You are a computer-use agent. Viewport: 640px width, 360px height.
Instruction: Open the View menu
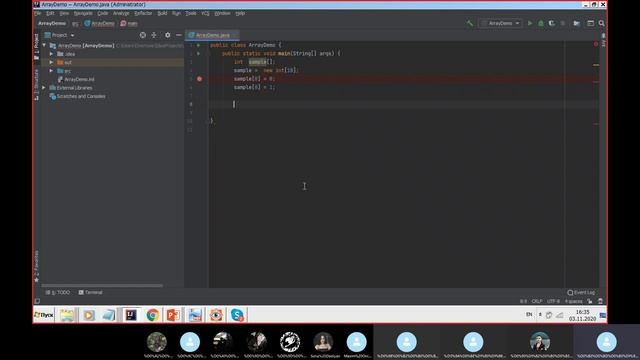64,13
